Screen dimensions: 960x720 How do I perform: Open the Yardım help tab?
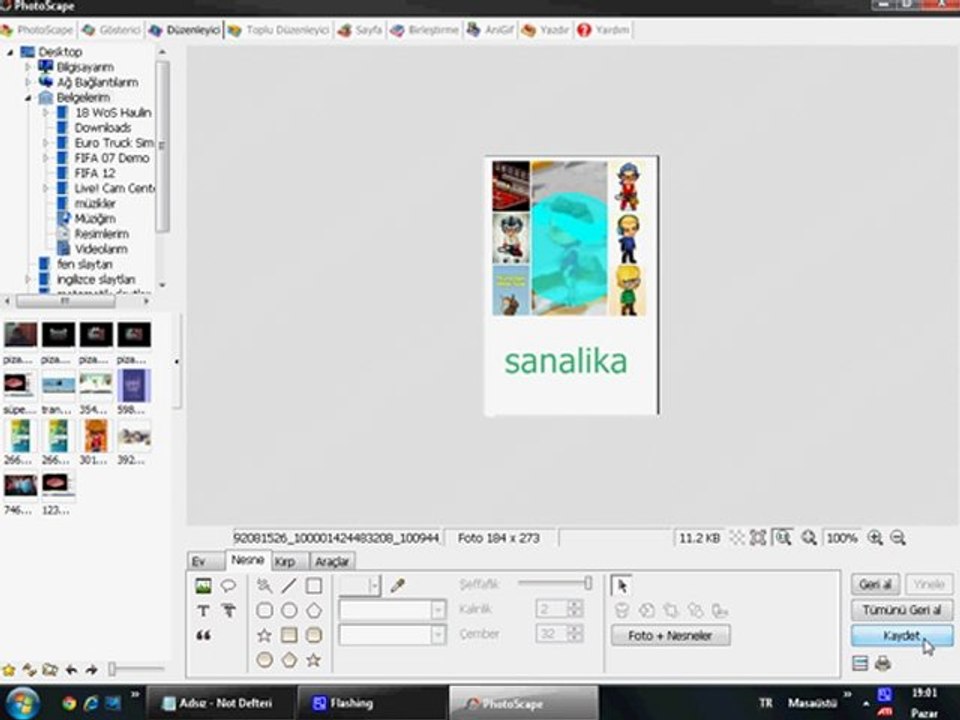604,29
